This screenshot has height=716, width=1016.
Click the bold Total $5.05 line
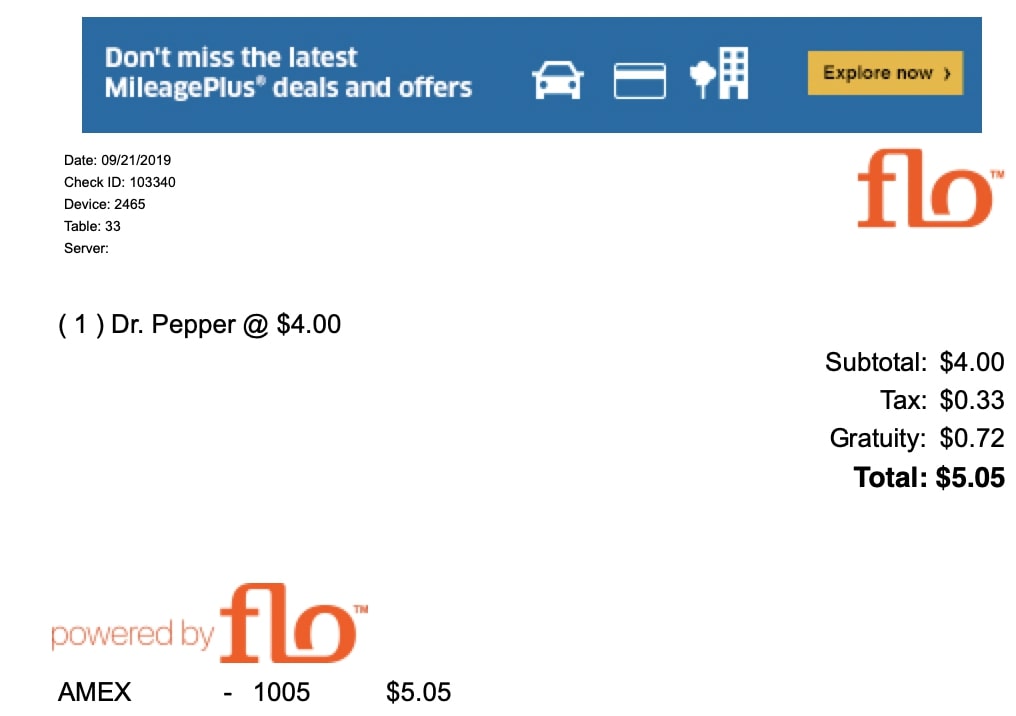(x=929, y=478)
